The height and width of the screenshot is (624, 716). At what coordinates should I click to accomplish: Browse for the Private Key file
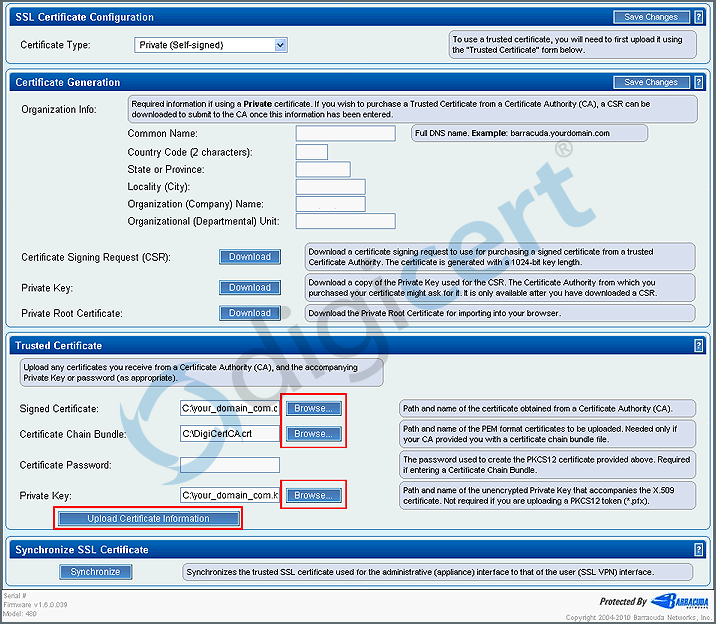[313, 495]
